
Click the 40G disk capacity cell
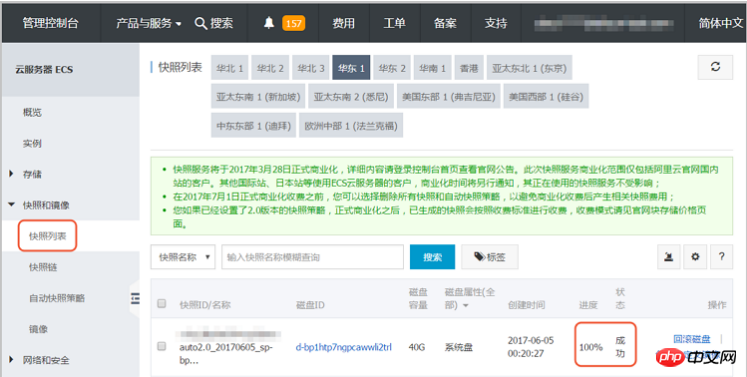click(x=416, y=347)
